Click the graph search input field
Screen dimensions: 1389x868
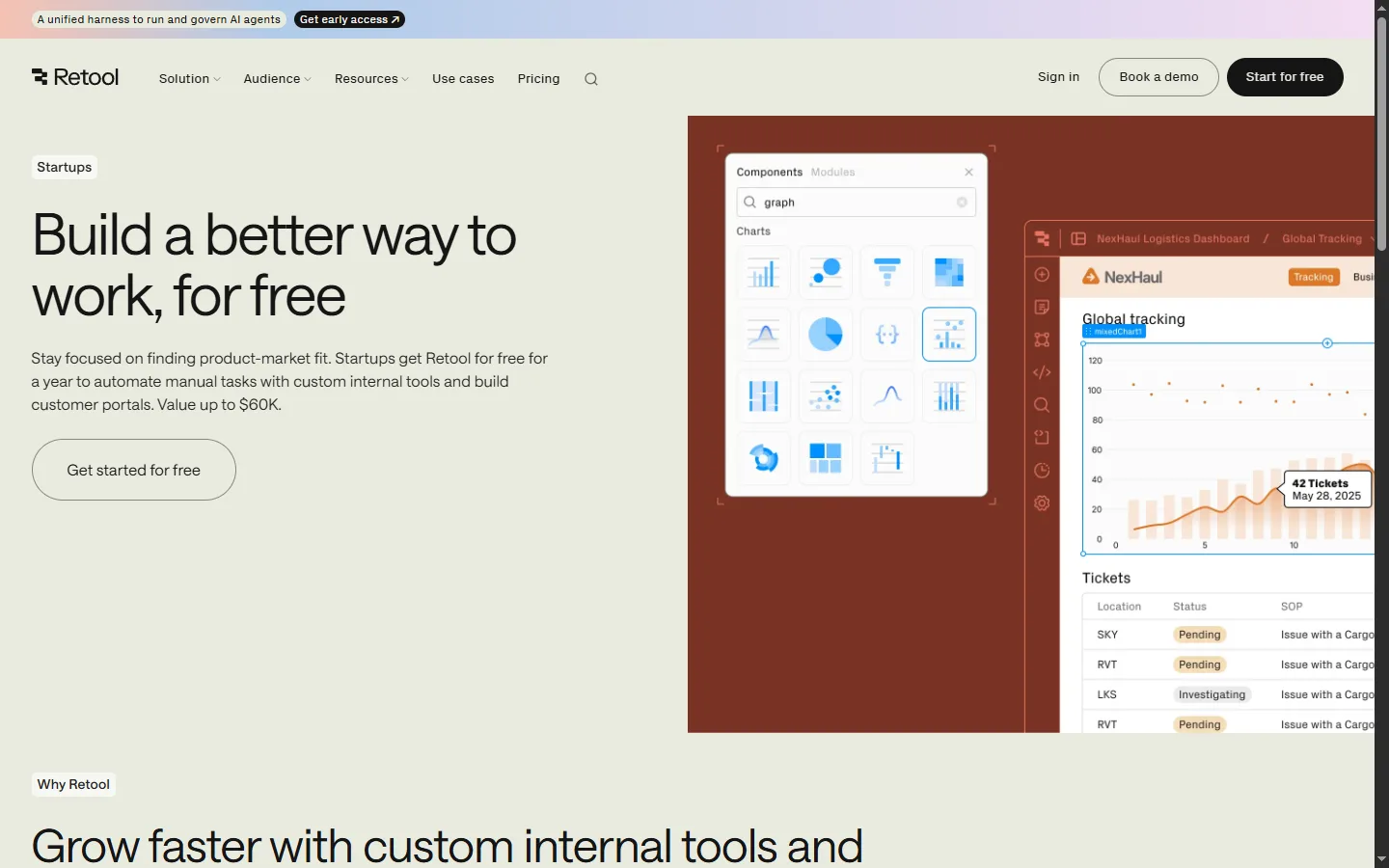click(856, 203)
